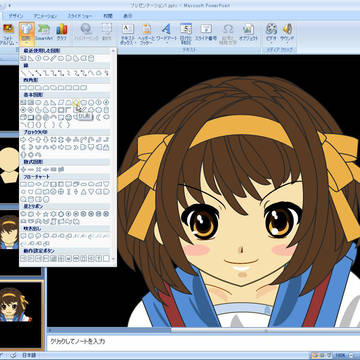Select the Octagon in Basic Shapes
The image size is (360, 360).
point(106,103)
